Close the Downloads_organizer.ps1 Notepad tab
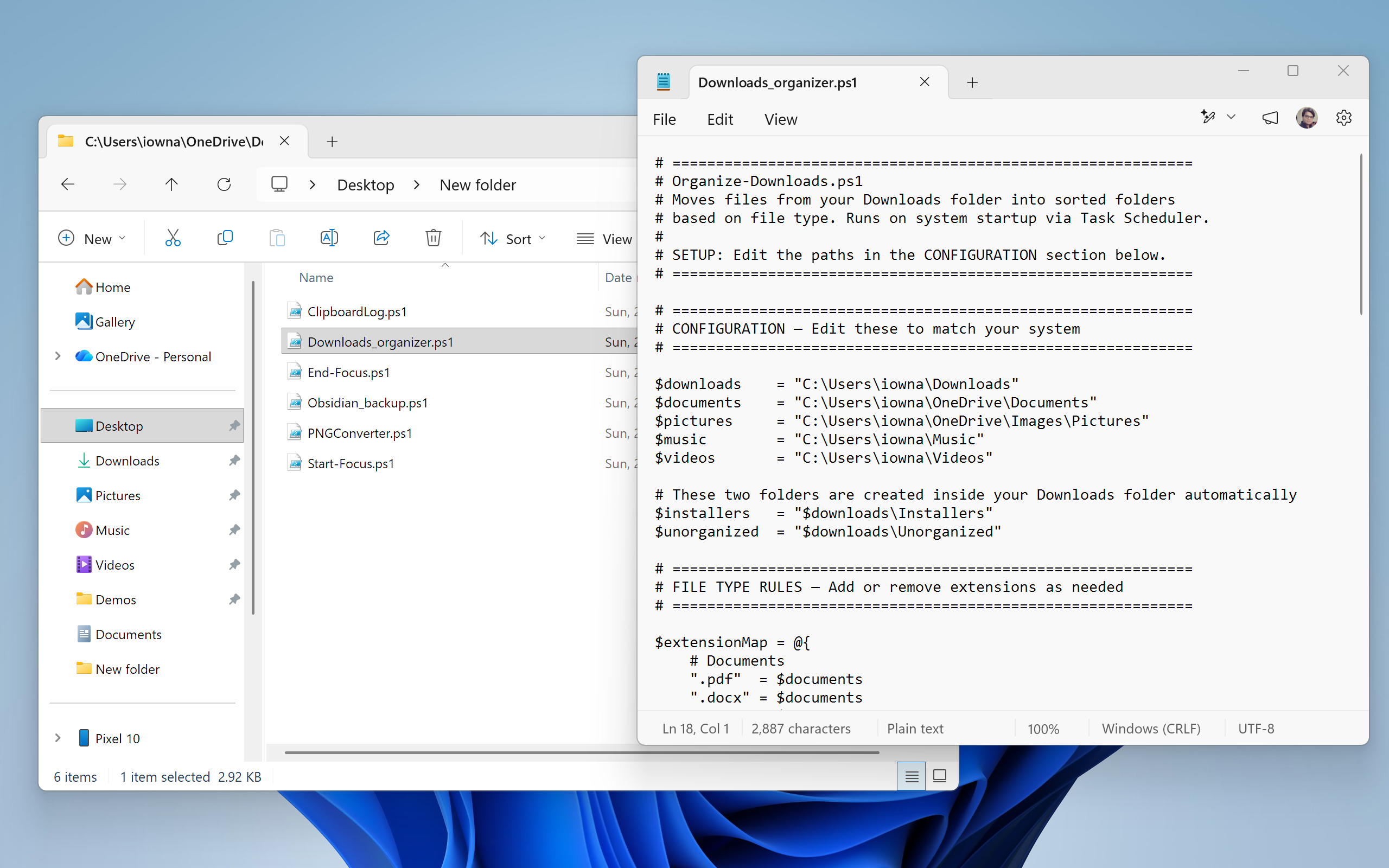The height and width of the screenshot is (868, 1389). (x=925, y=82)
